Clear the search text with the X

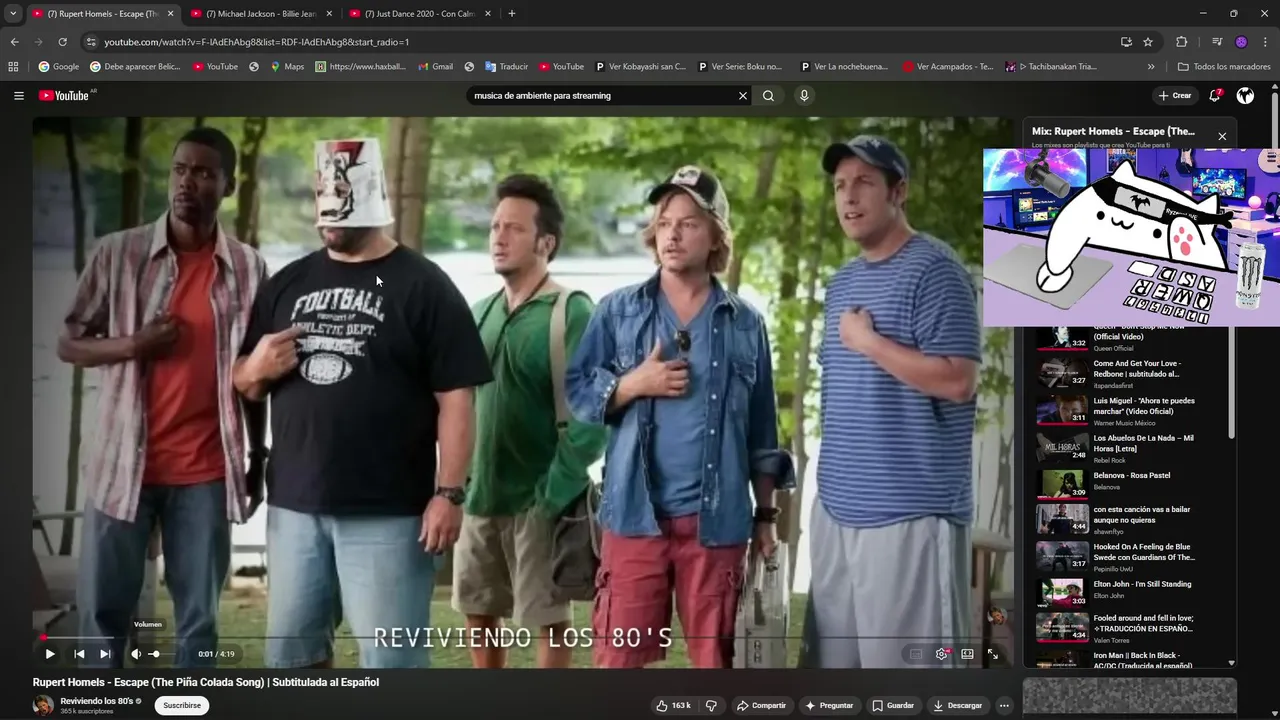[743, 96]
